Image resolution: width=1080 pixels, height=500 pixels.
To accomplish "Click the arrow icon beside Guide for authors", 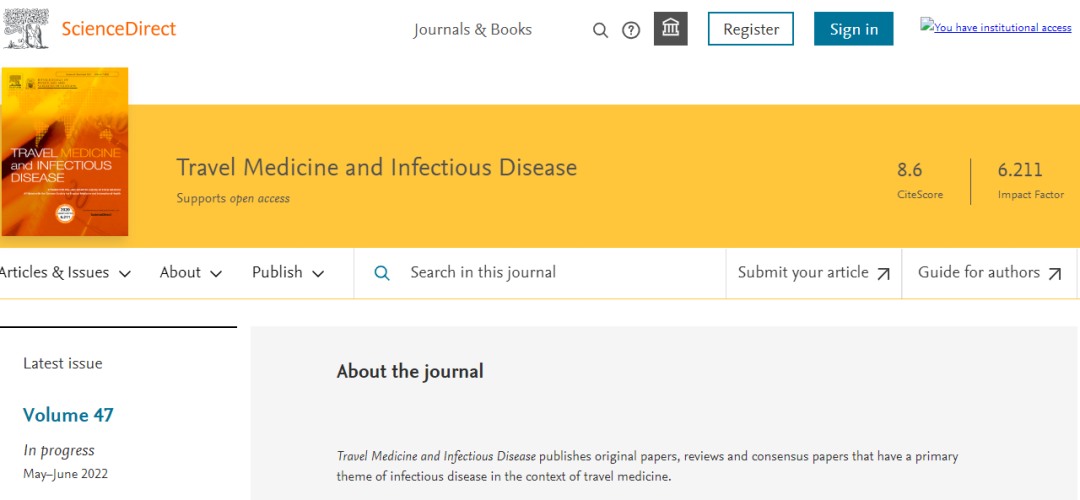I will point(1055,274).
